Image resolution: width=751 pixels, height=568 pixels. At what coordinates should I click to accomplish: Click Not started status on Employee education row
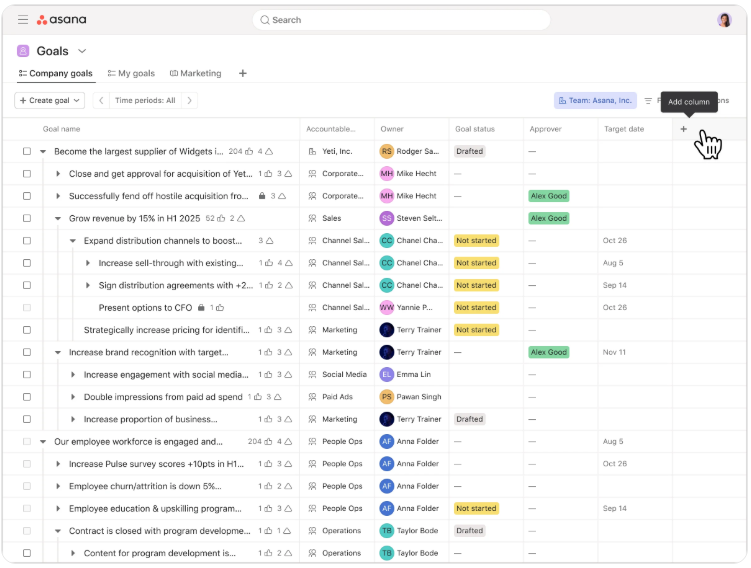[476, 509]
